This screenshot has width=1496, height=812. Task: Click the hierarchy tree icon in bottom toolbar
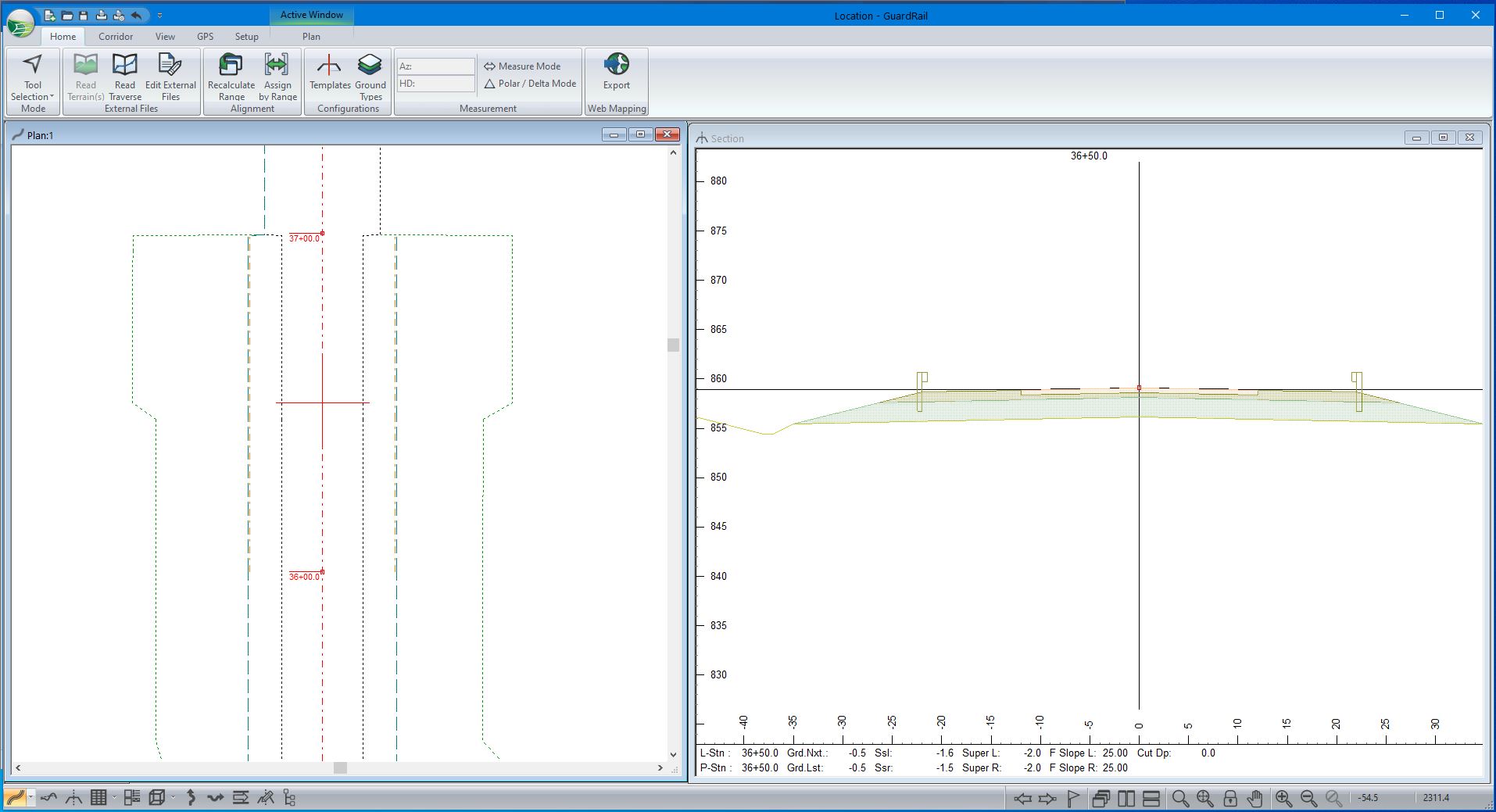(x=290, y=798)
